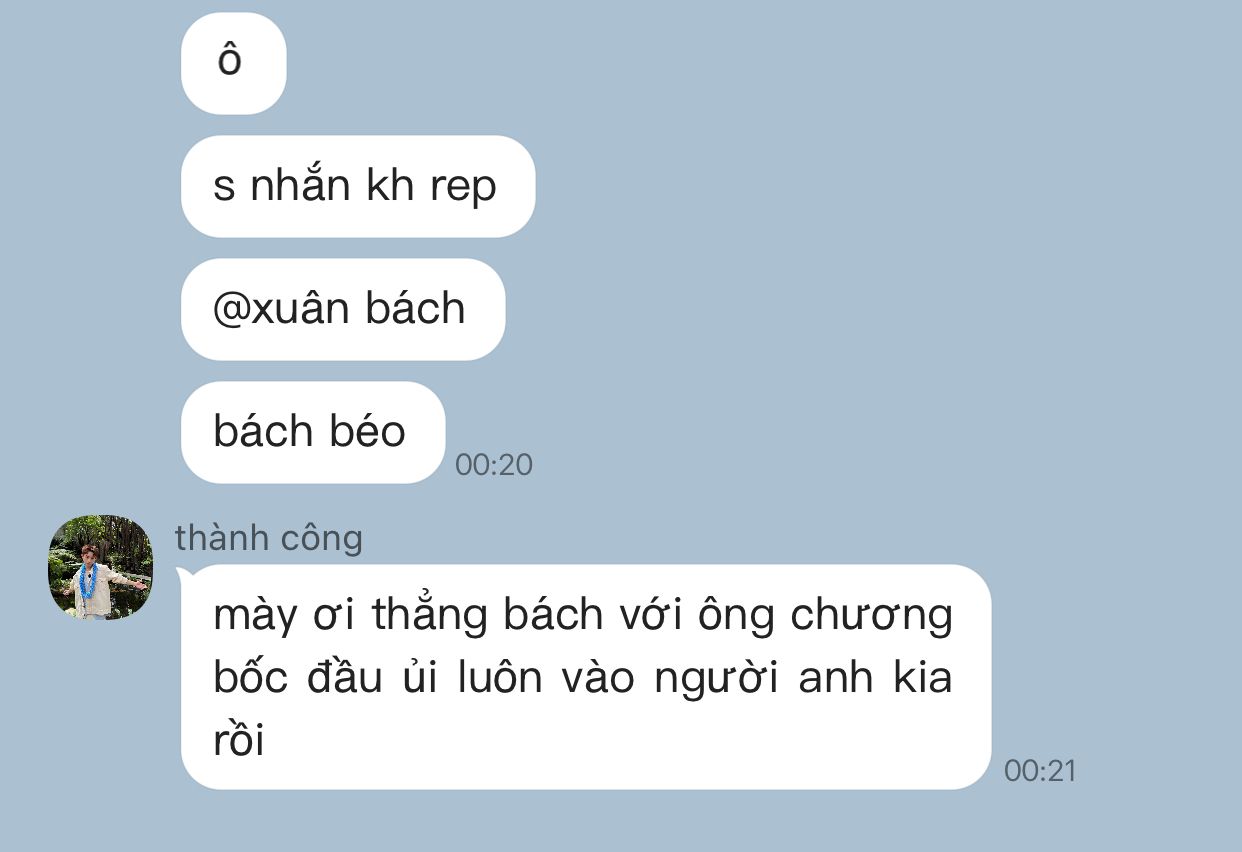This screenshot has width=1242, height=852.
Task: Click the word rep in the second bubble
Action: 463,188
